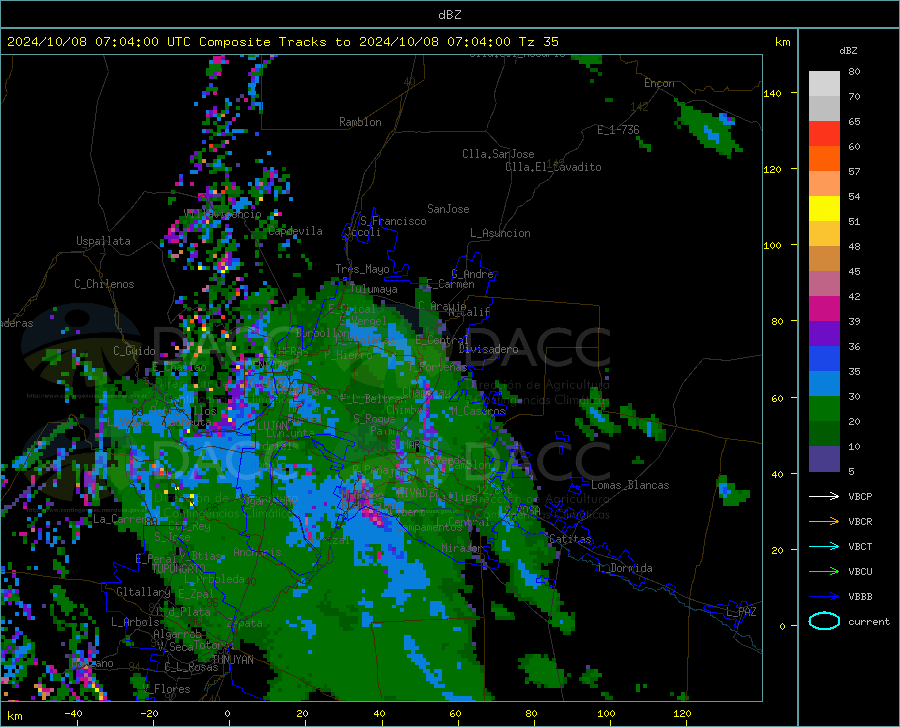Click the 'L_Arbols' map label
The height and width of the screenshot is (727, 900).
(135, 622)
